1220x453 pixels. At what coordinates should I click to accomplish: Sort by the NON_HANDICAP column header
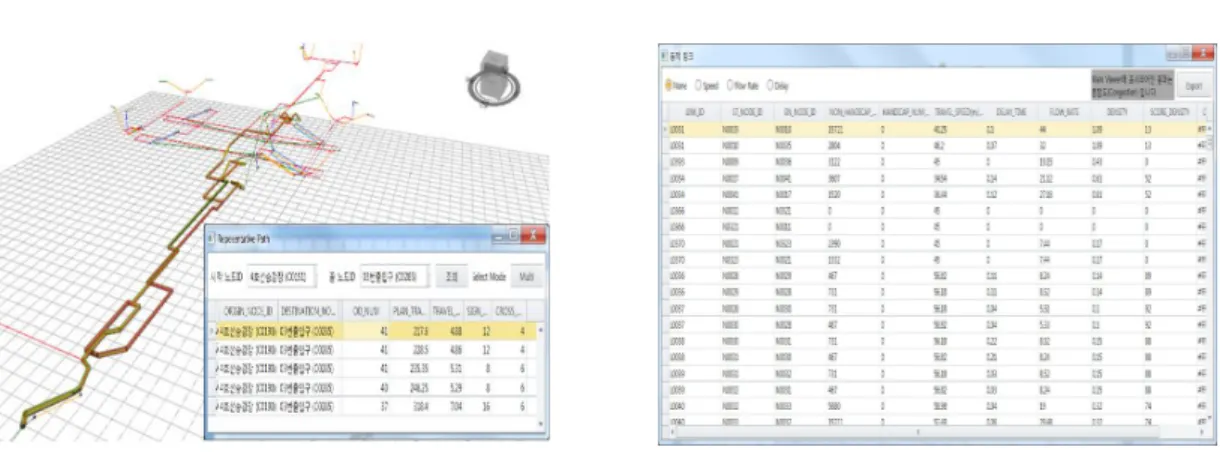click(854, 112)
